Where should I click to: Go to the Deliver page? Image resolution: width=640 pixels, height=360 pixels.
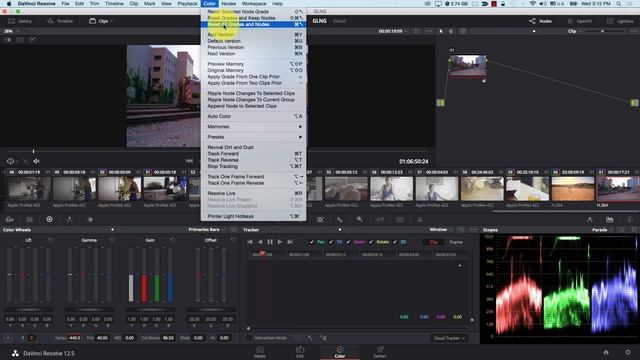[x=380, y=352]
